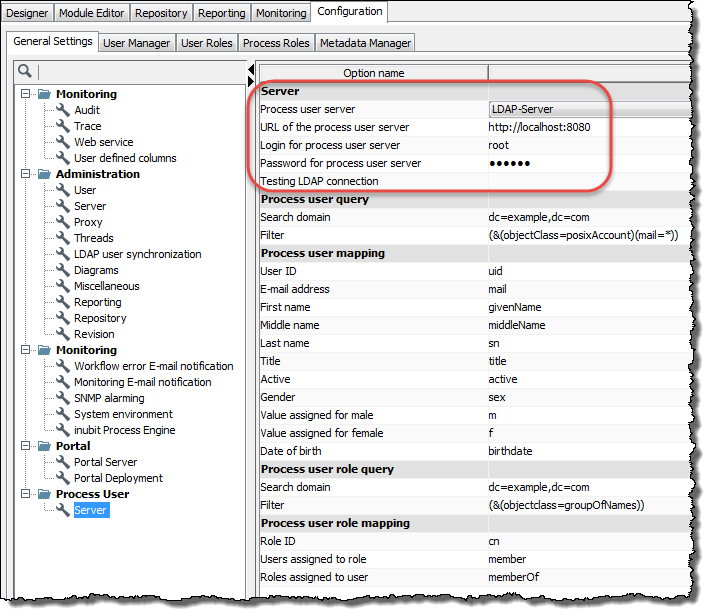Click the user query Filter posixAccount value
The height and width of the screenshot is (616, 711).
(583, 235)
